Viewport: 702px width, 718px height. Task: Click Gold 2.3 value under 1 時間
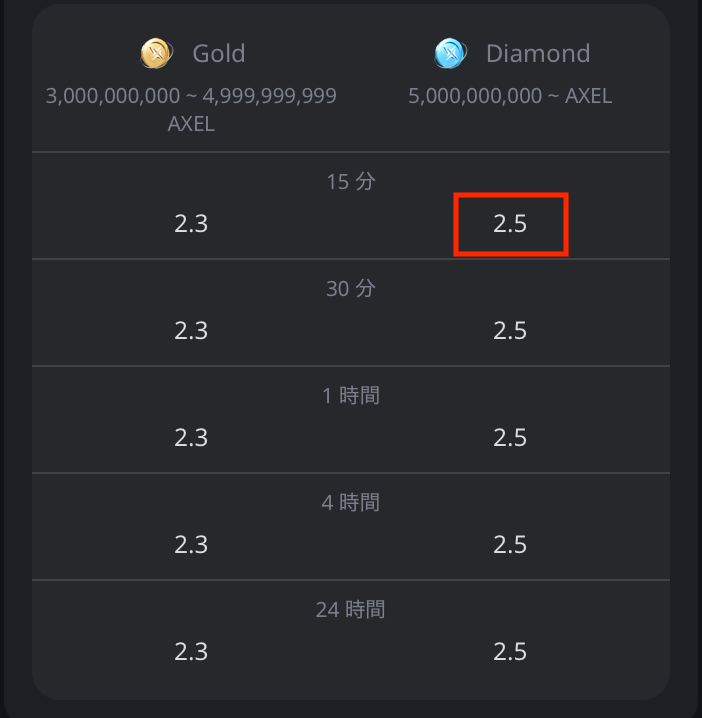coord(191,438)
